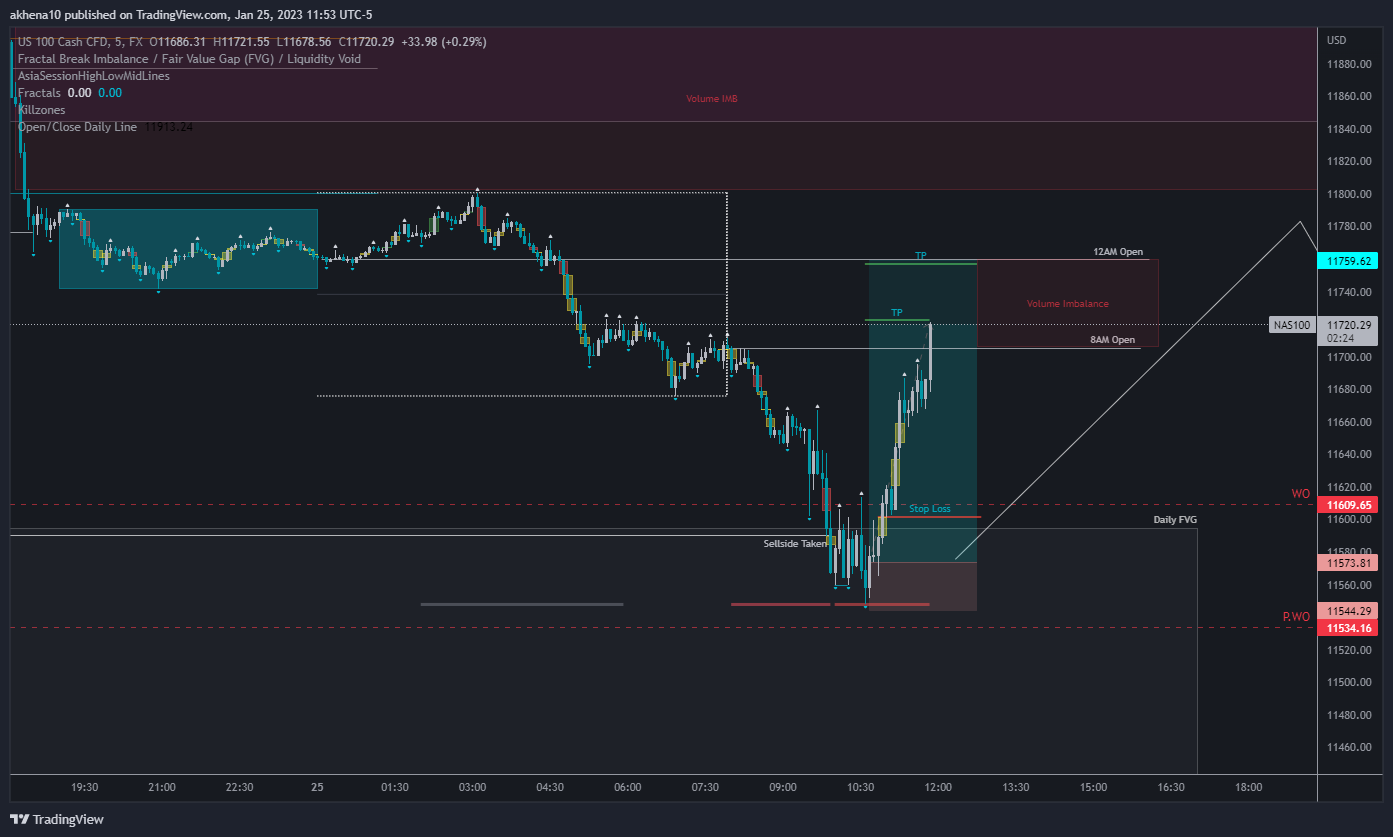Click the 10:30 time axis label

pos(860,787)
